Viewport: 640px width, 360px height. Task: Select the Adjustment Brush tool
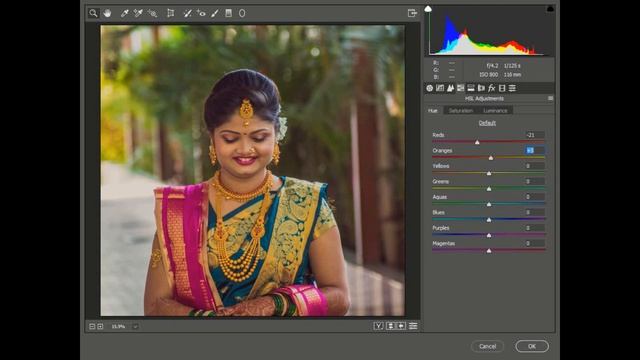pyautogui.click(x=215, y=13)
